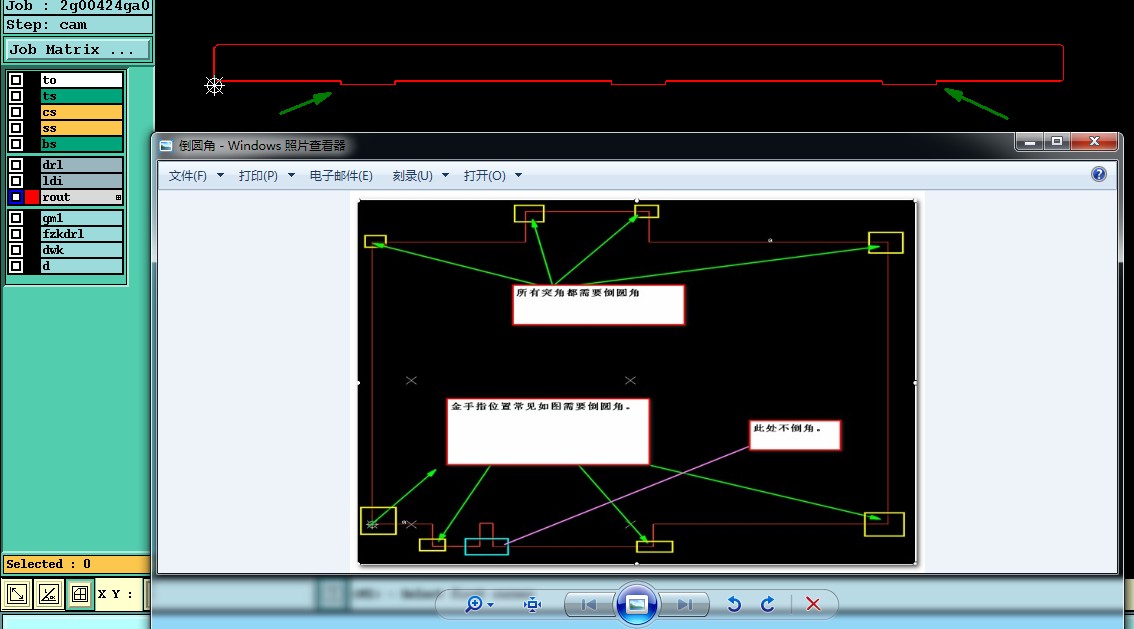Viewport: 1134px width, 629px height.
Task: Toggle display checkbox for layer bs
Action: (x=16, y=144)
